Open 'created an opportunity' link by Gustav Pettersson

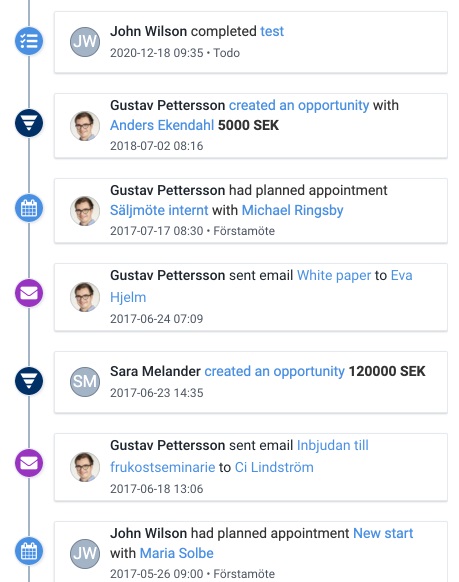tap(299, 105)
